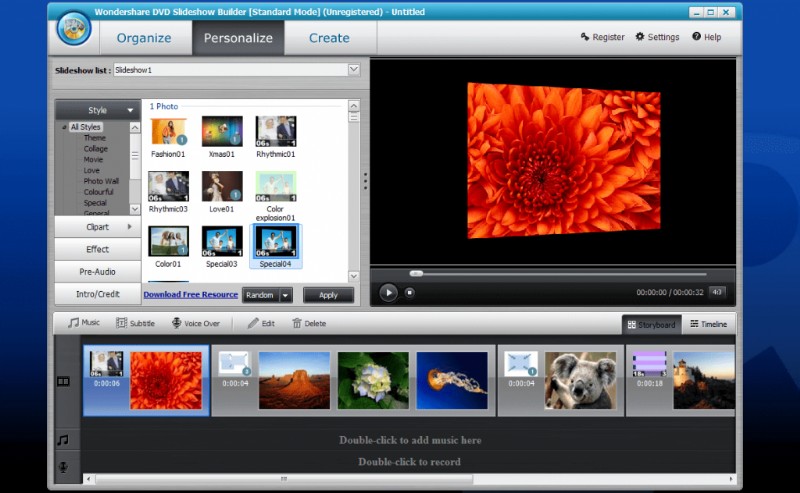The image size is (800, 493).
Task: Select the storyboard video track icon
Action: pos(63,381)
